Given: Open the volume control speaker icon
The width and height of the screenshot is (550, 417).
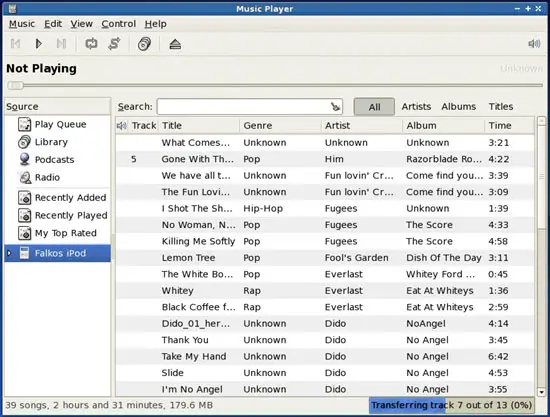Looking at the screenshot, I should (x=534, y=44).
